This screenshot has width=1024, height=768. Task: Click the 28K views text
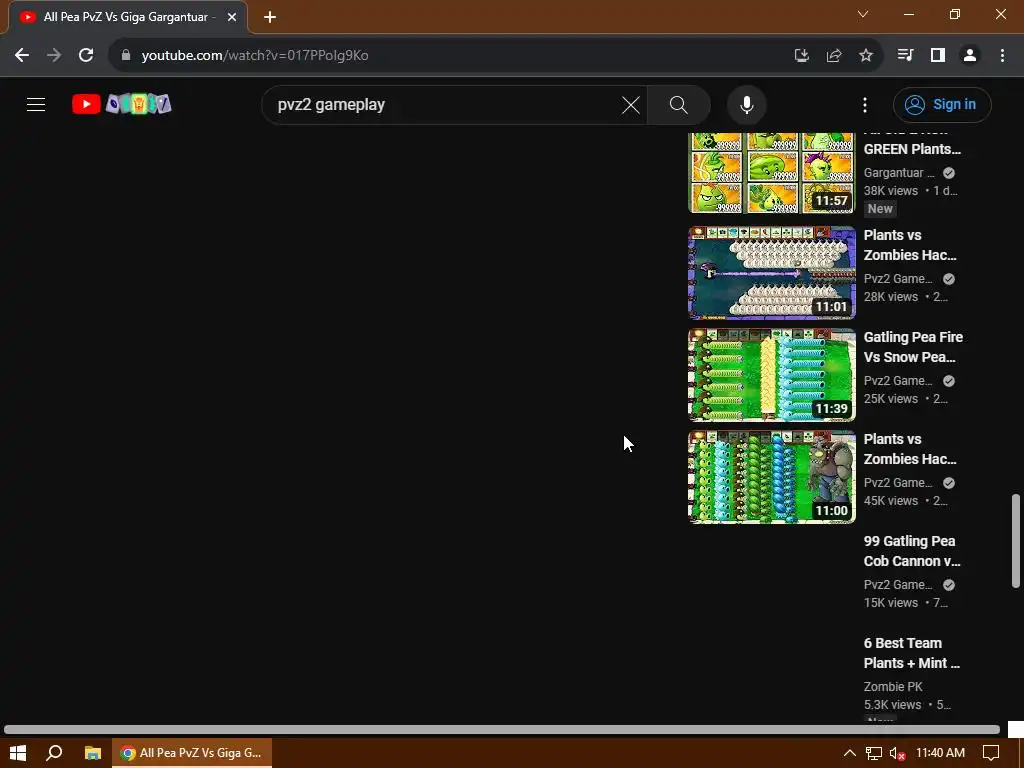(x=891, y=296)
